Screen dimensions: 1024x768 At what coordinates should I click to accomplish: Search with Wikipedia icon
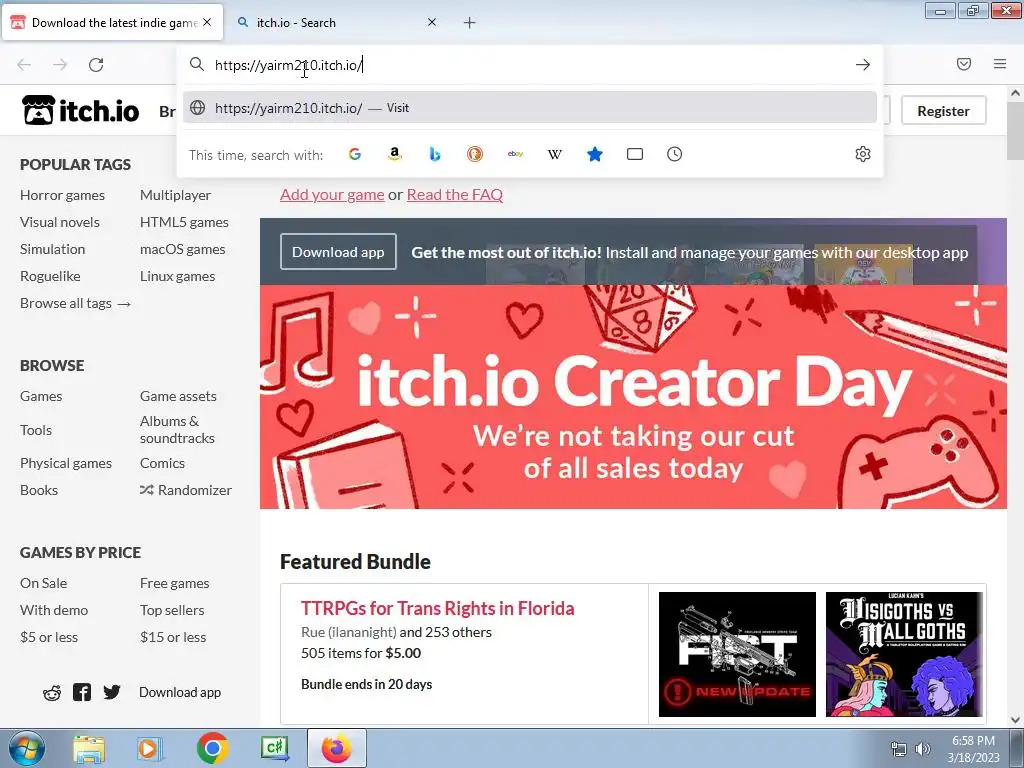tap(554, 154)
